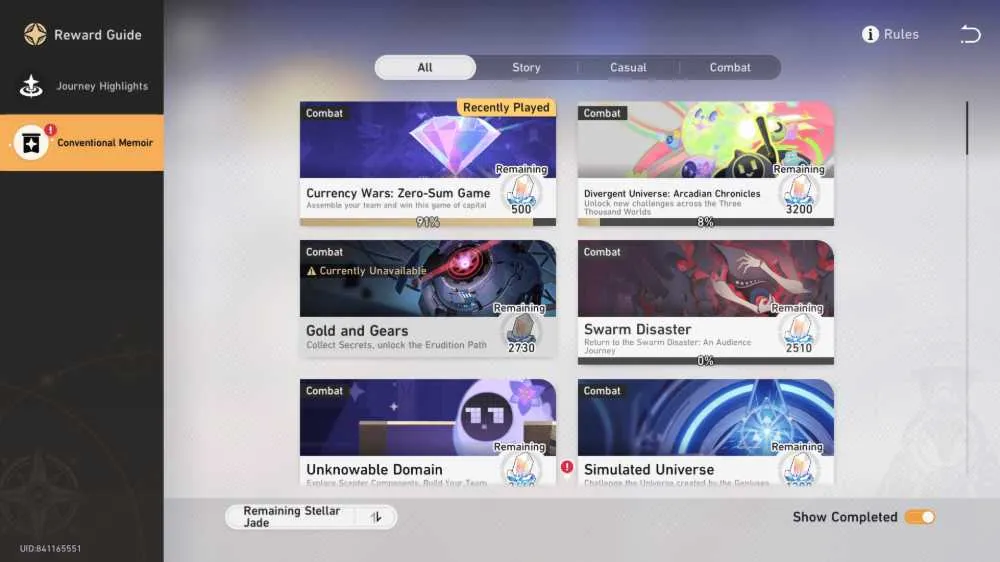Click 'Assemble your team' description under Currency Wars
The width and height of the screenshot is (1000, 562).
(396, 205)
